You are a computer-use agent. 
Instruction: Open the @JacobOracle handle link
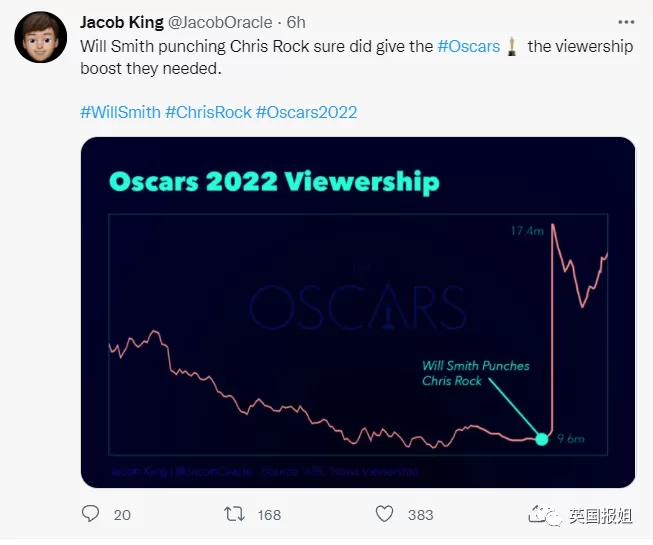(x=220, y=22)
